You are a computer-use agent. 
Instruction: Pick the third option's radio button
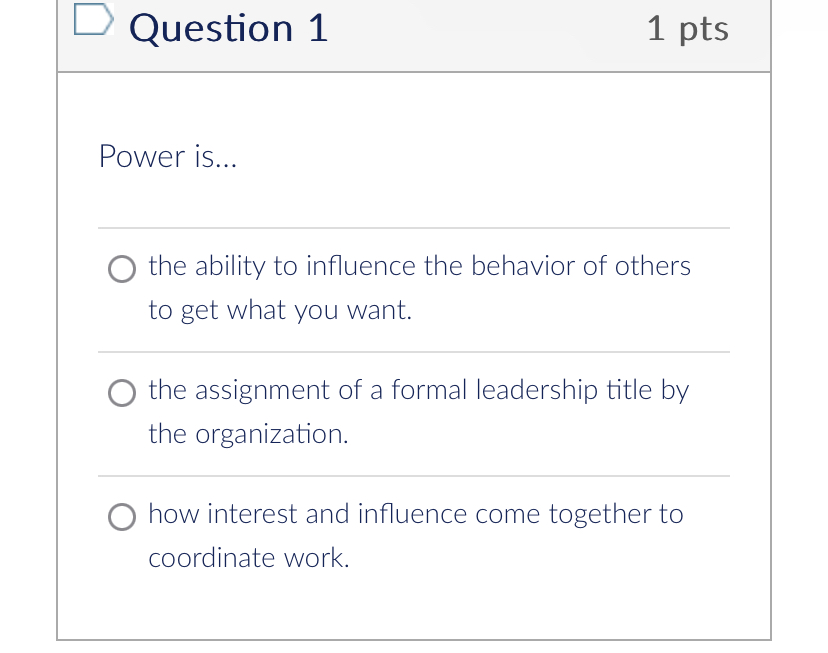[x=121, y=517]
